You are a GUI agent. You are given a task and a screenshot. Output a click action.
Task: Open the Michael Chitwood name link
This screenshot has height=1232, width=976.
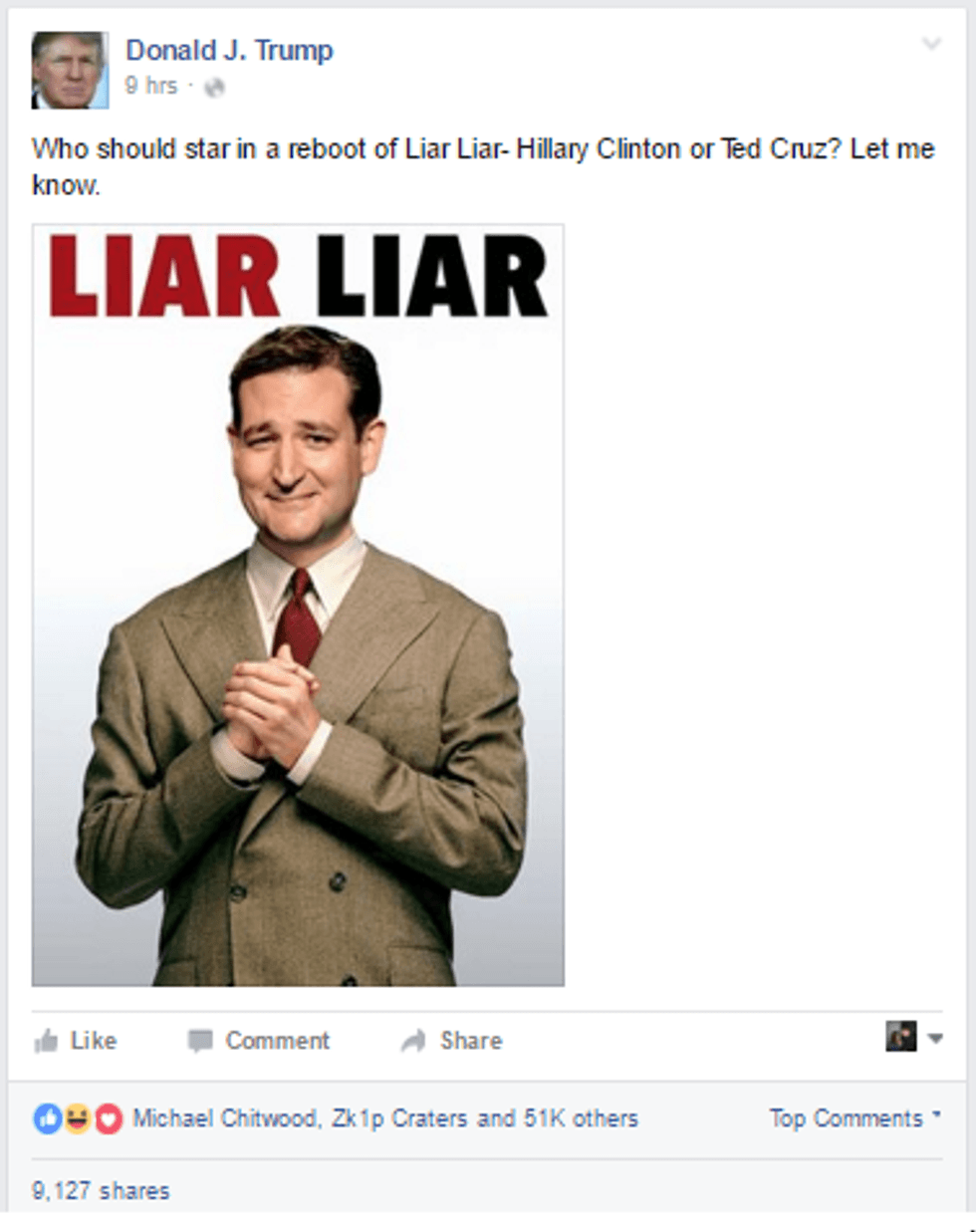click(225, 1118)
